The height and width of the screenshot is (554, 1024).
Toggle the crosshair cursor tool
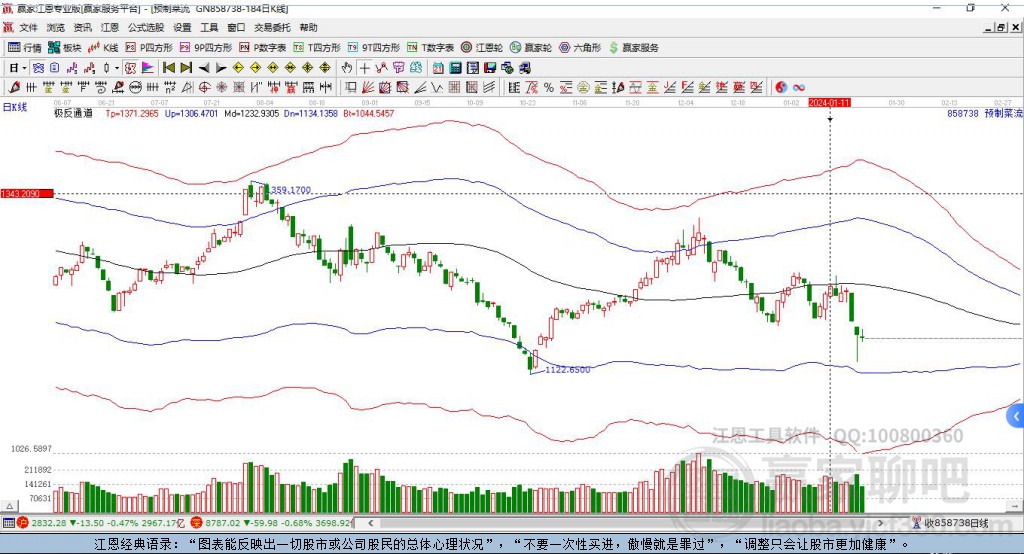coord(364,68)
